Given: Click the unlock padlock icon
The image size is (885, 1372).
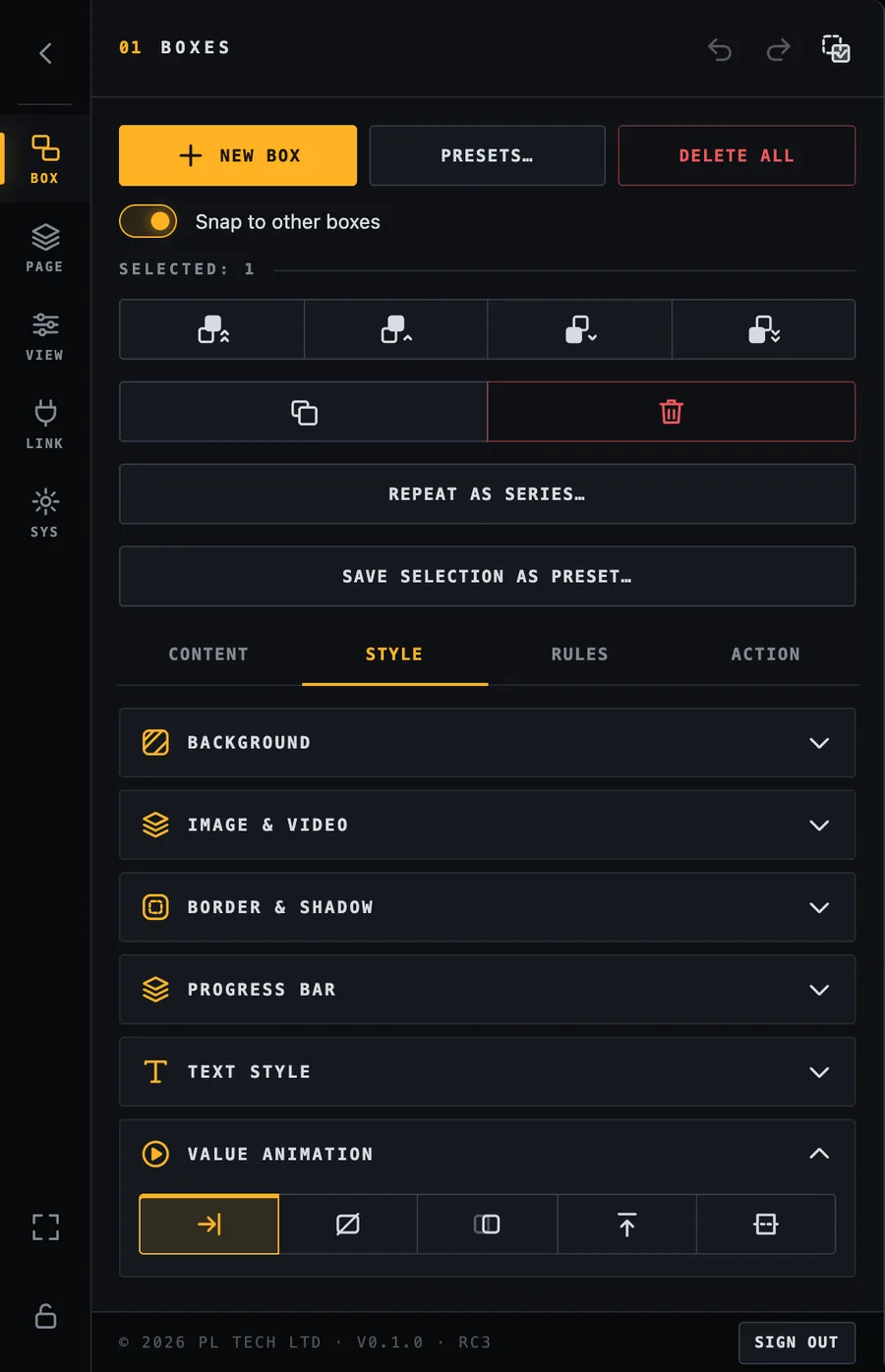Looking at the screenshot, I should pos(45,1316).
